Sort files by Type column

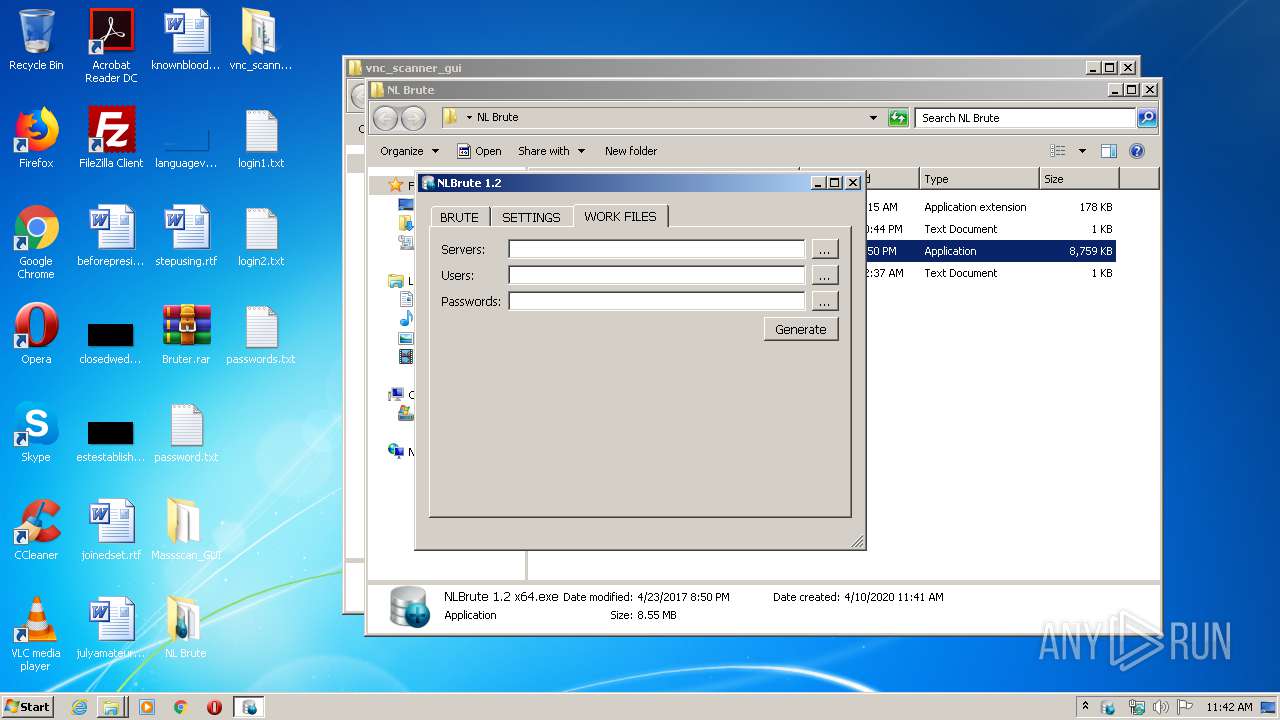[979, 179]
